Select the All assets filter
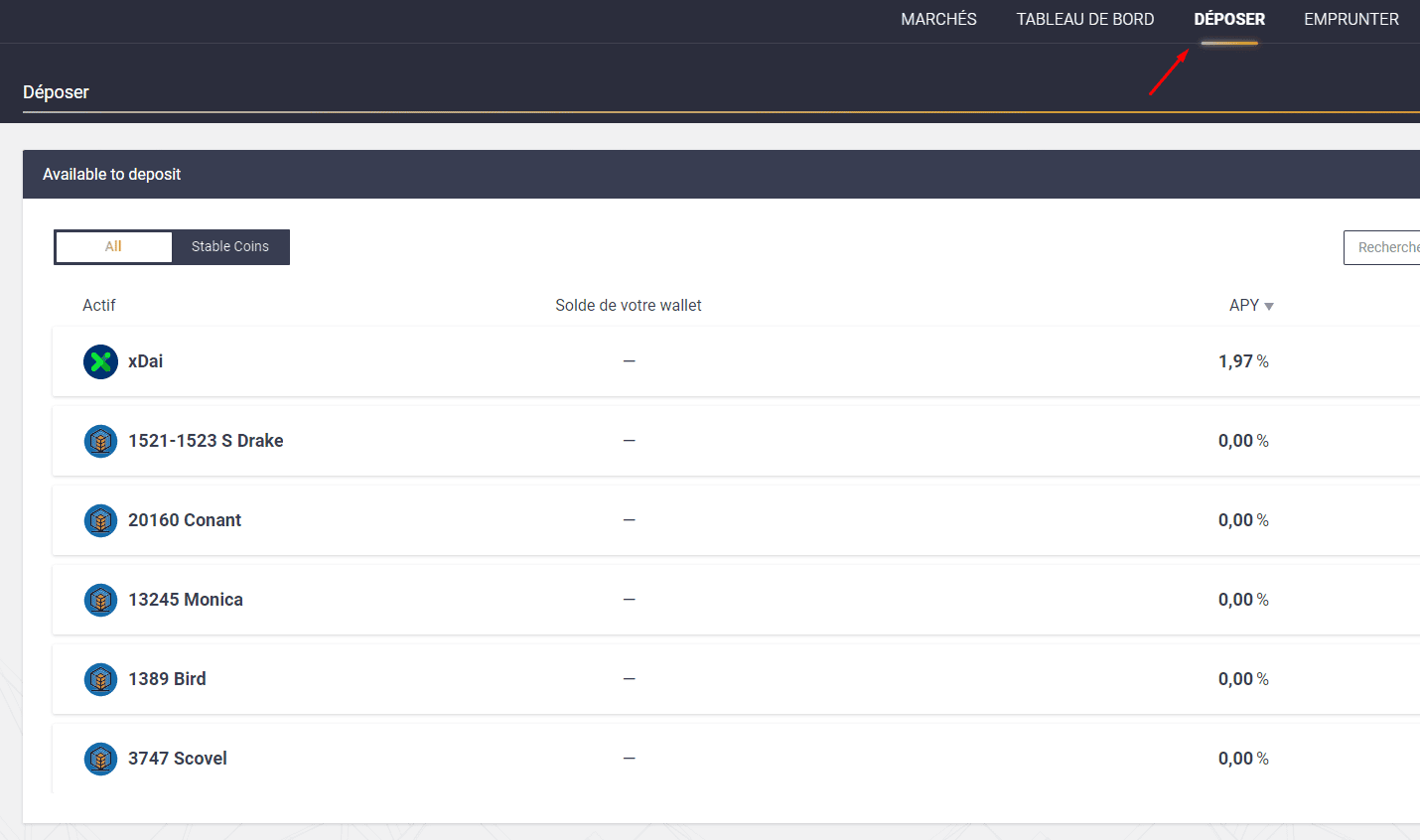The height and width of the screenshot is (840, 1420). (x=114, y=247)
